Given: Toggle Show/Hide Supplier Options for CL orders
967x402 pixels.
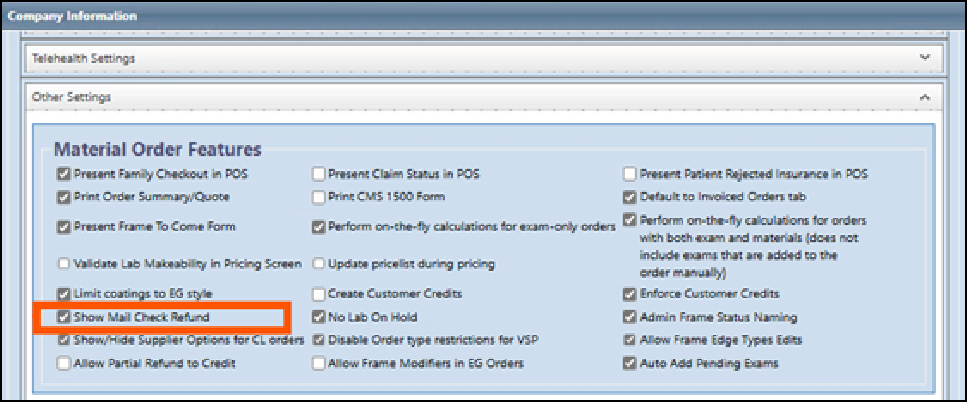Looking at the screenshot, I should pos(65,340).
